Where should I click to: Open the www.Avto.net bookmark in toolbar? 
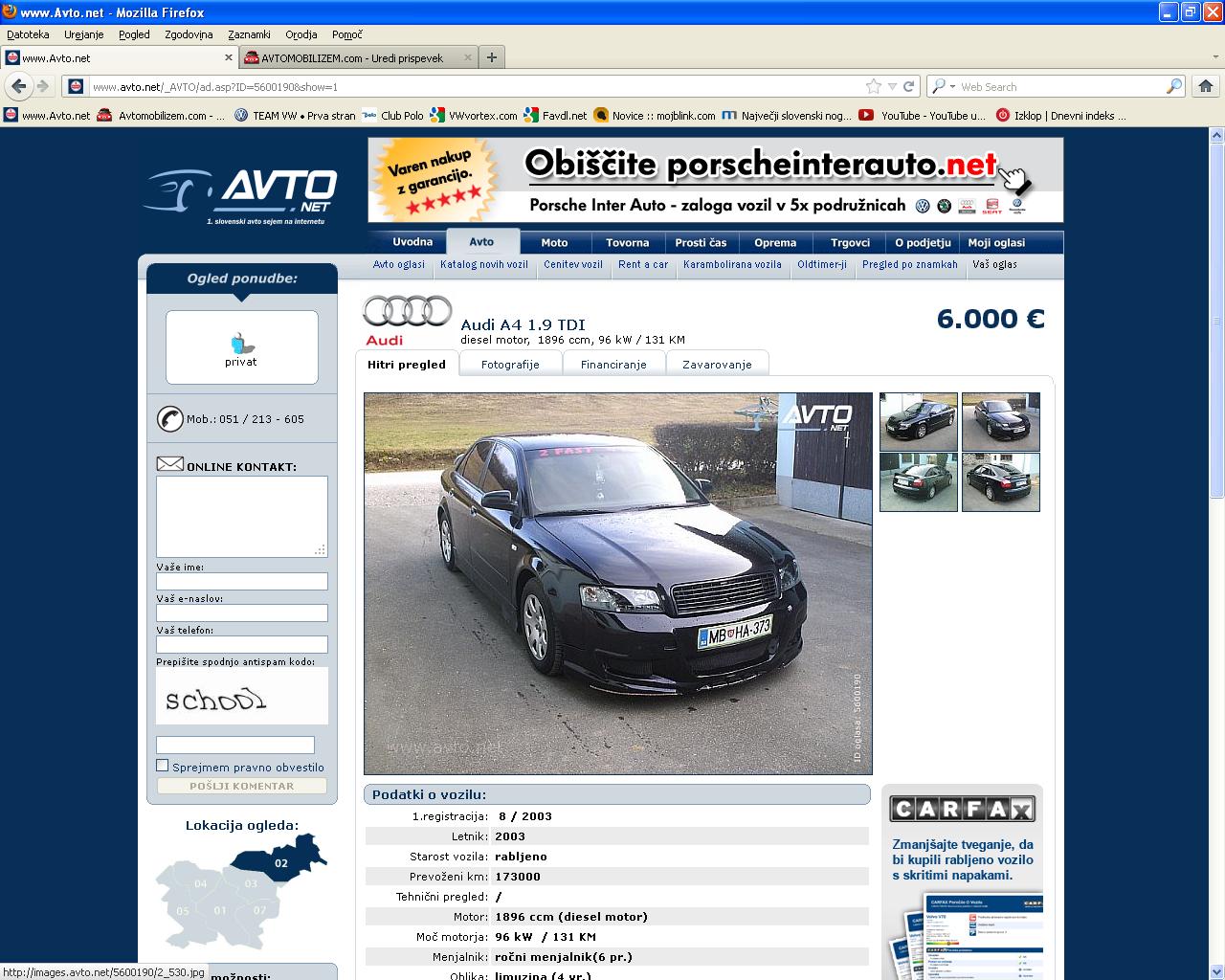tap(47, 115)
